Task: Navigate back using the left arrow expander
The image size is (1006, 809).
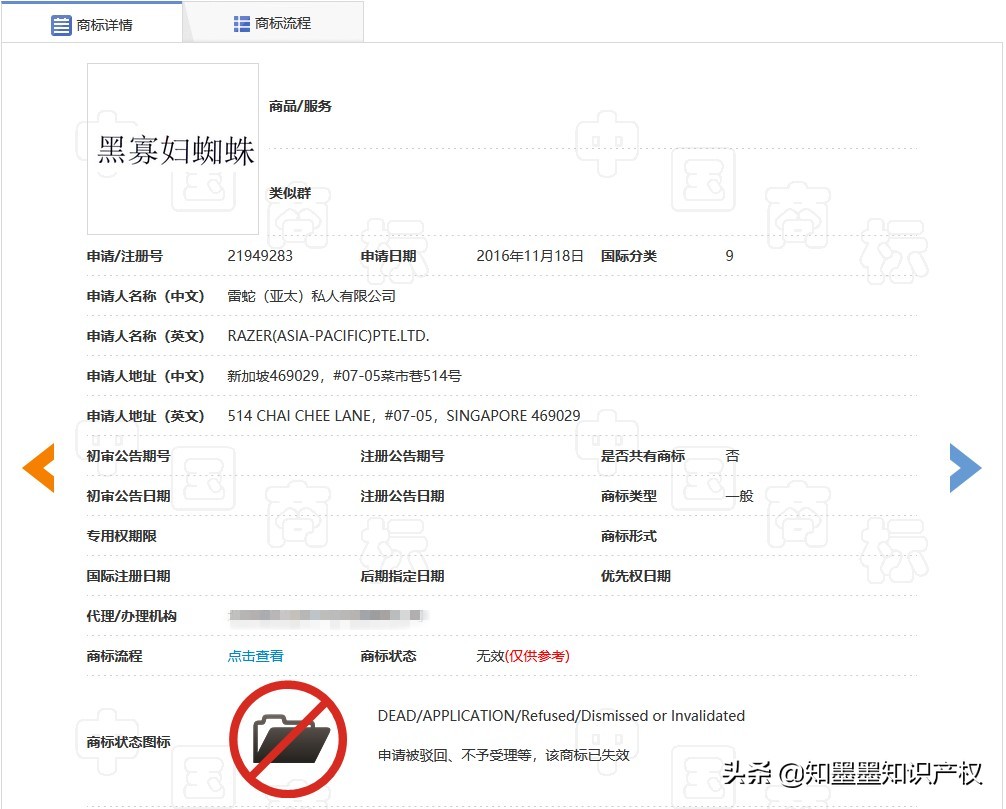Action: [38, 467]
